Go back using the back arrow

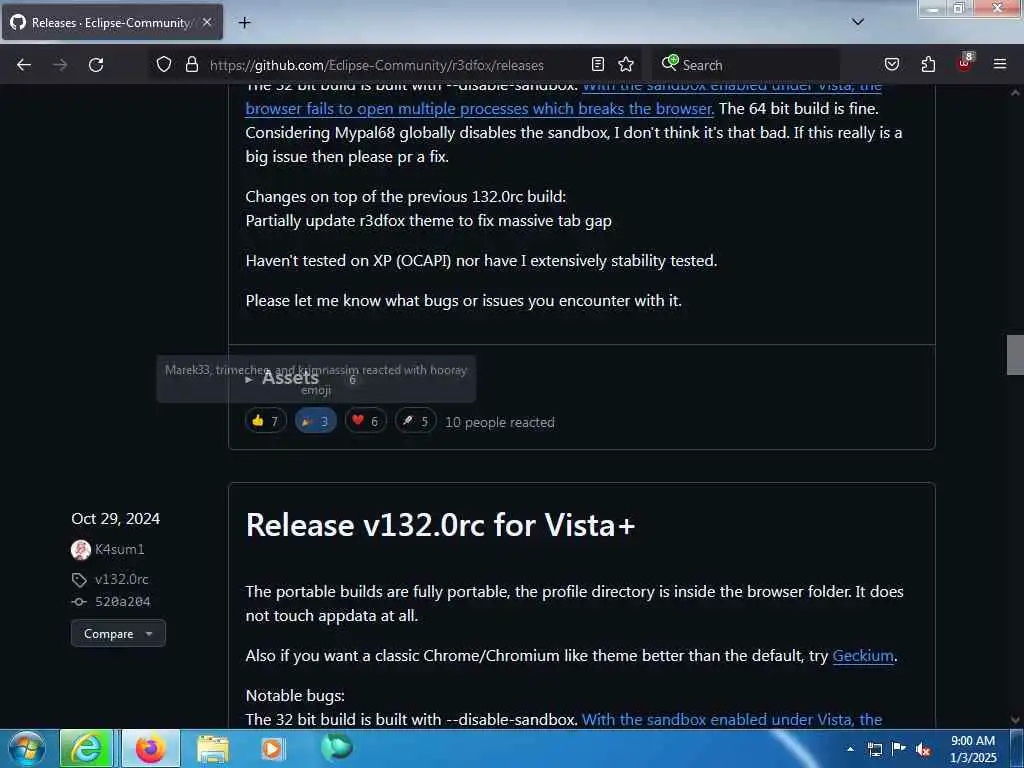point(24,65)
